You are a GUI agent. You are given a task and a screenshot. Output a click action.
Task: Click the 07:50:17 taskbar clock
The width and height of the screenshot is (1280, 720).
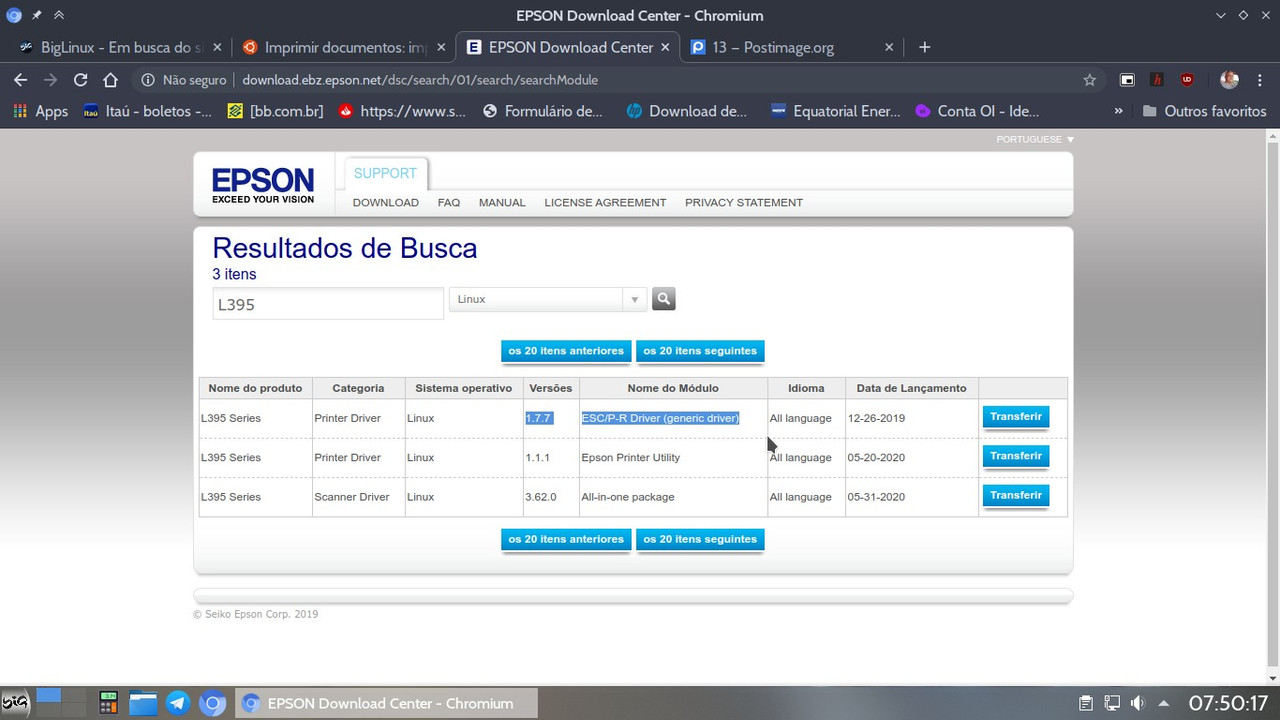[1228, 703]
